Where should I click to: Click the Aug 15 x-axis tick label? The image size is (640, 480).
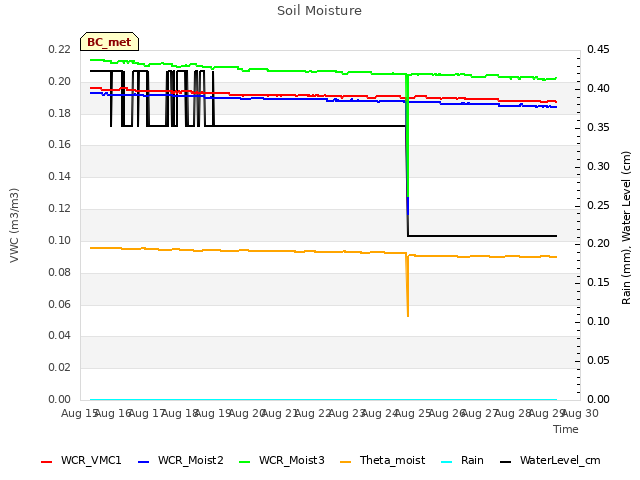(x=79, y=413)
